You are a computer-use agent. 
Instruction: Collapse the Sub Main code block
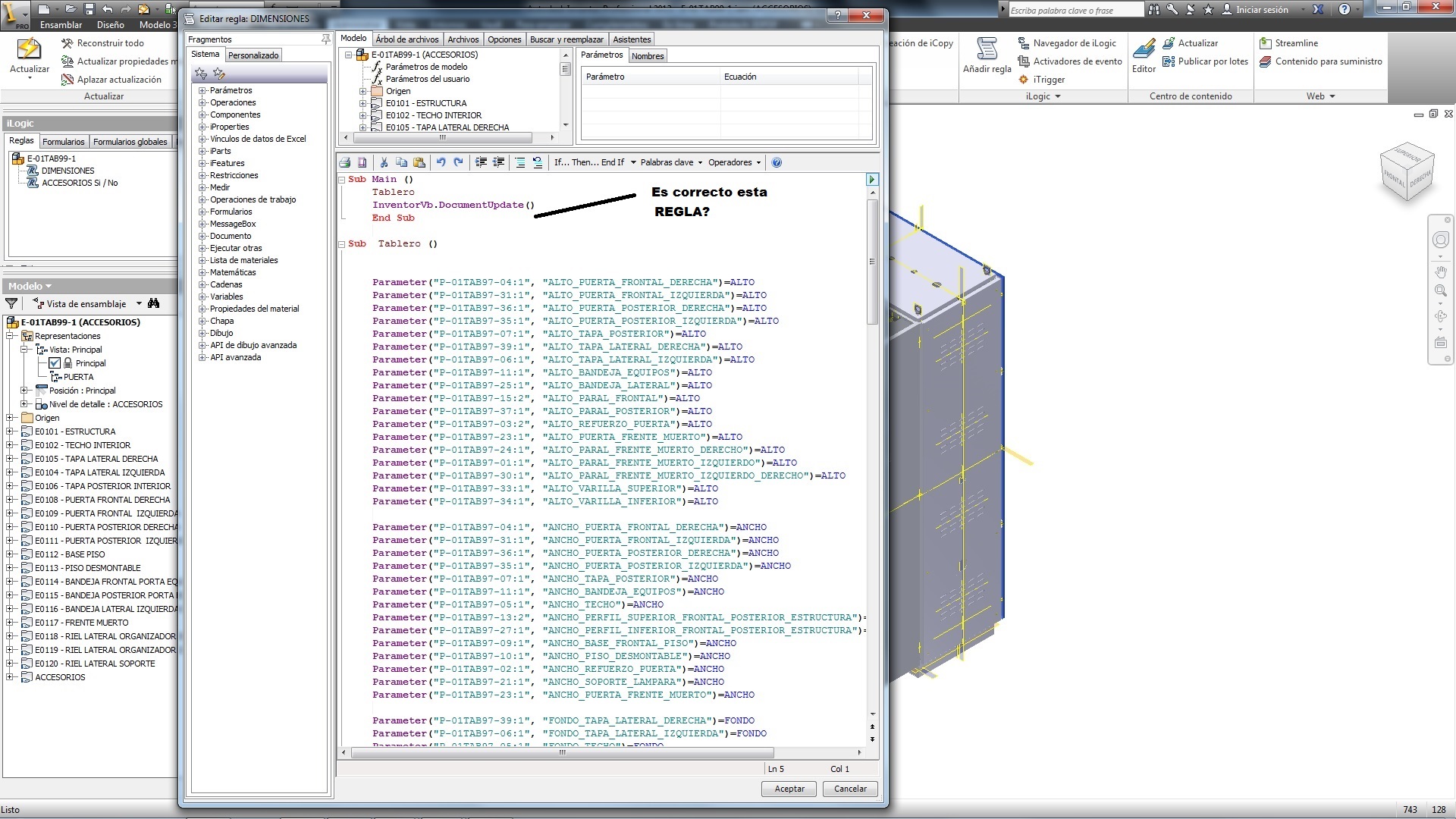click(342, 180)
